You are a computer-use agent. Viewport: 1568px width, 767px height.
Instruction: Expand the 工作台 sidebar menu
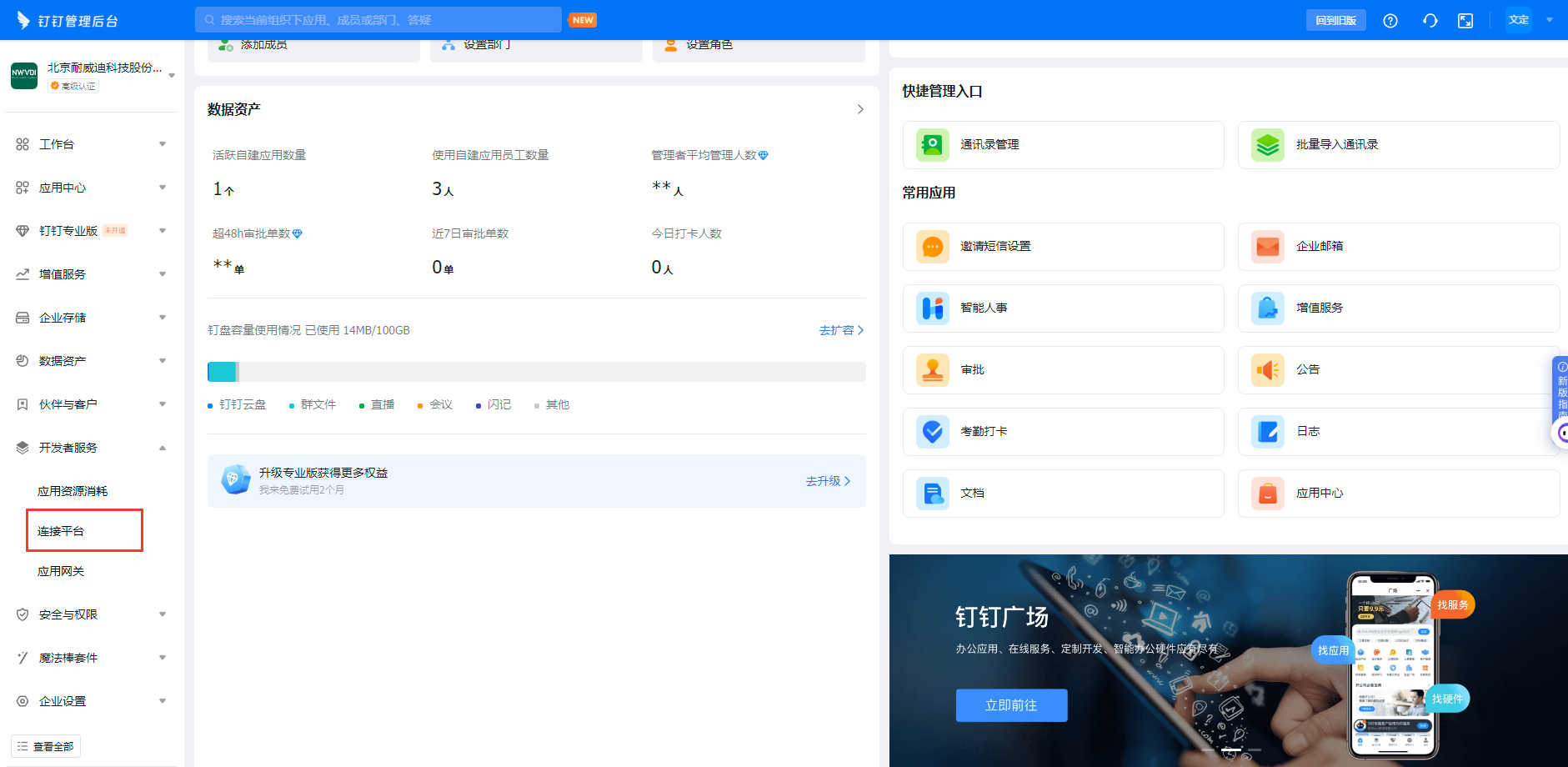[x=163, y=144]
